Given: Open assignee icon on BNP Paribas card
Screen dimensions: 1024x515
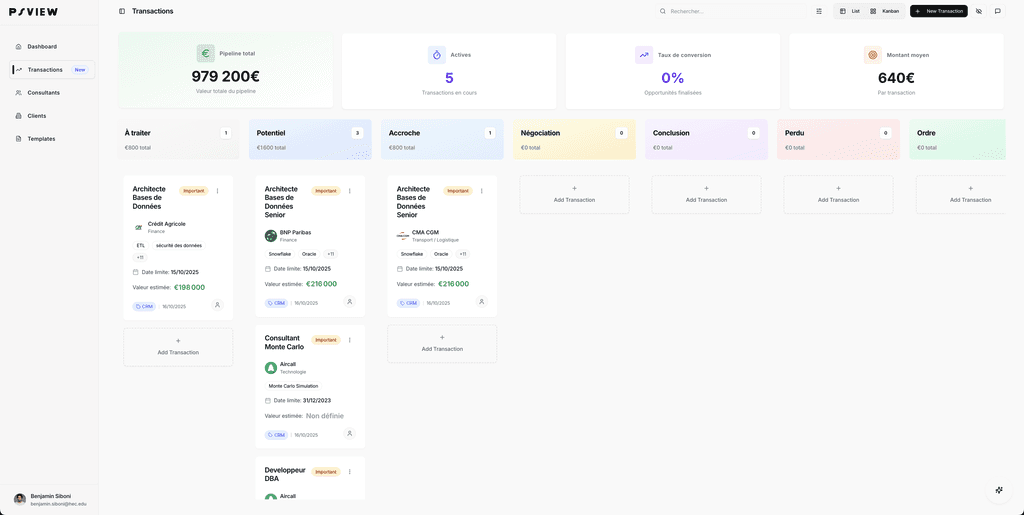Looking at the screenshot, I should pyautogui.click(x=349, y=302).
